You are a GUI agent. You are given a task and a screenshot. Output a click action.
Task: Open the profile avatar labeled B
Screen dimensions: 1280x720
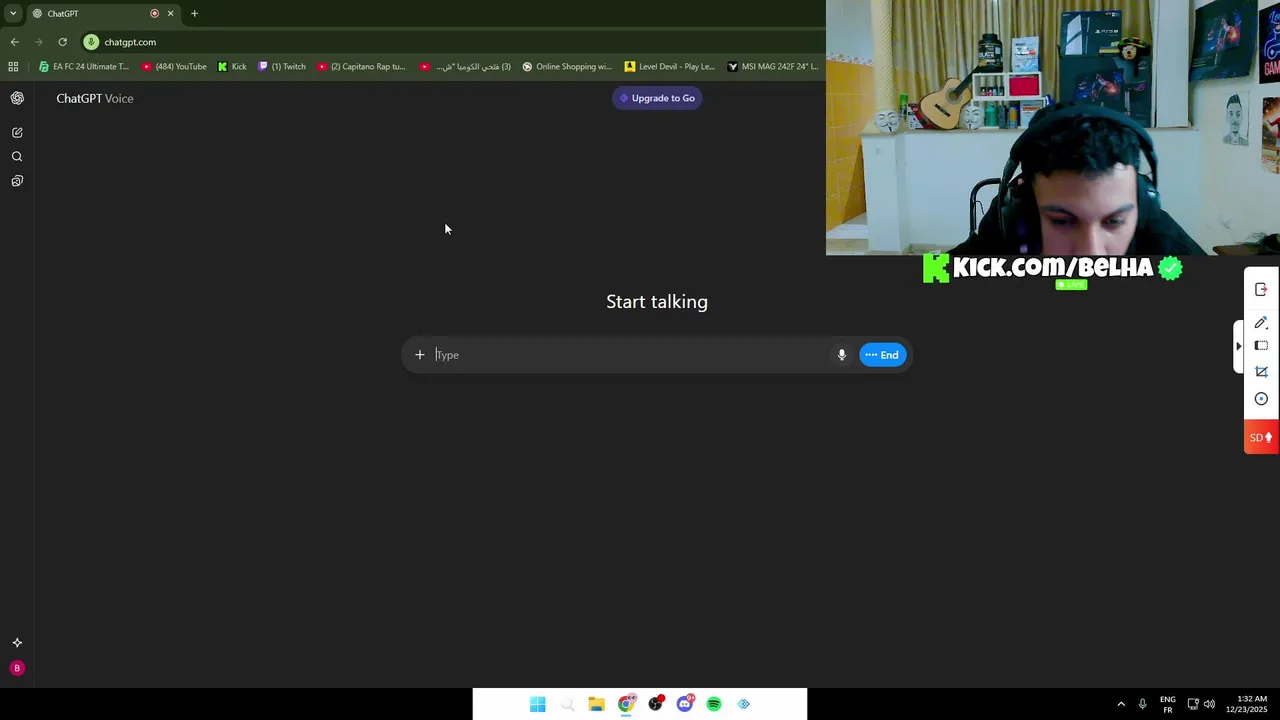(x=17, y=668)
